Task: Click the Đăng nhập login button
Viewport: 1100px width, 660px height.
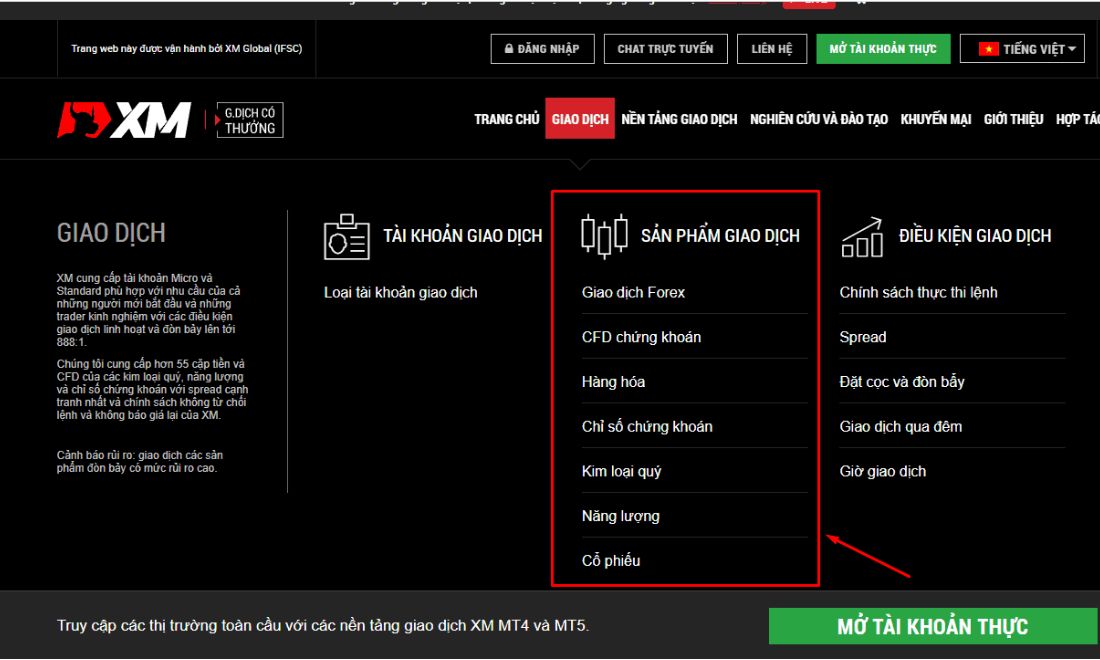Action: [542, 49]
